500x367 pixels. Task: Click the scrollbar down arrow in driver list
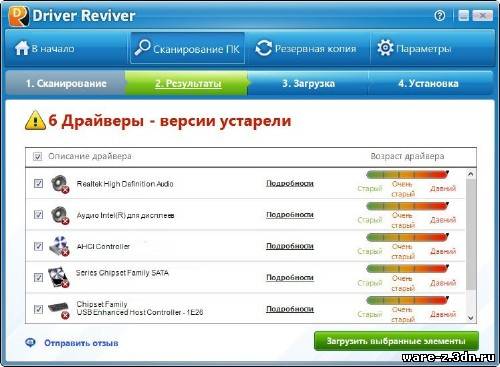pos(471,318)
